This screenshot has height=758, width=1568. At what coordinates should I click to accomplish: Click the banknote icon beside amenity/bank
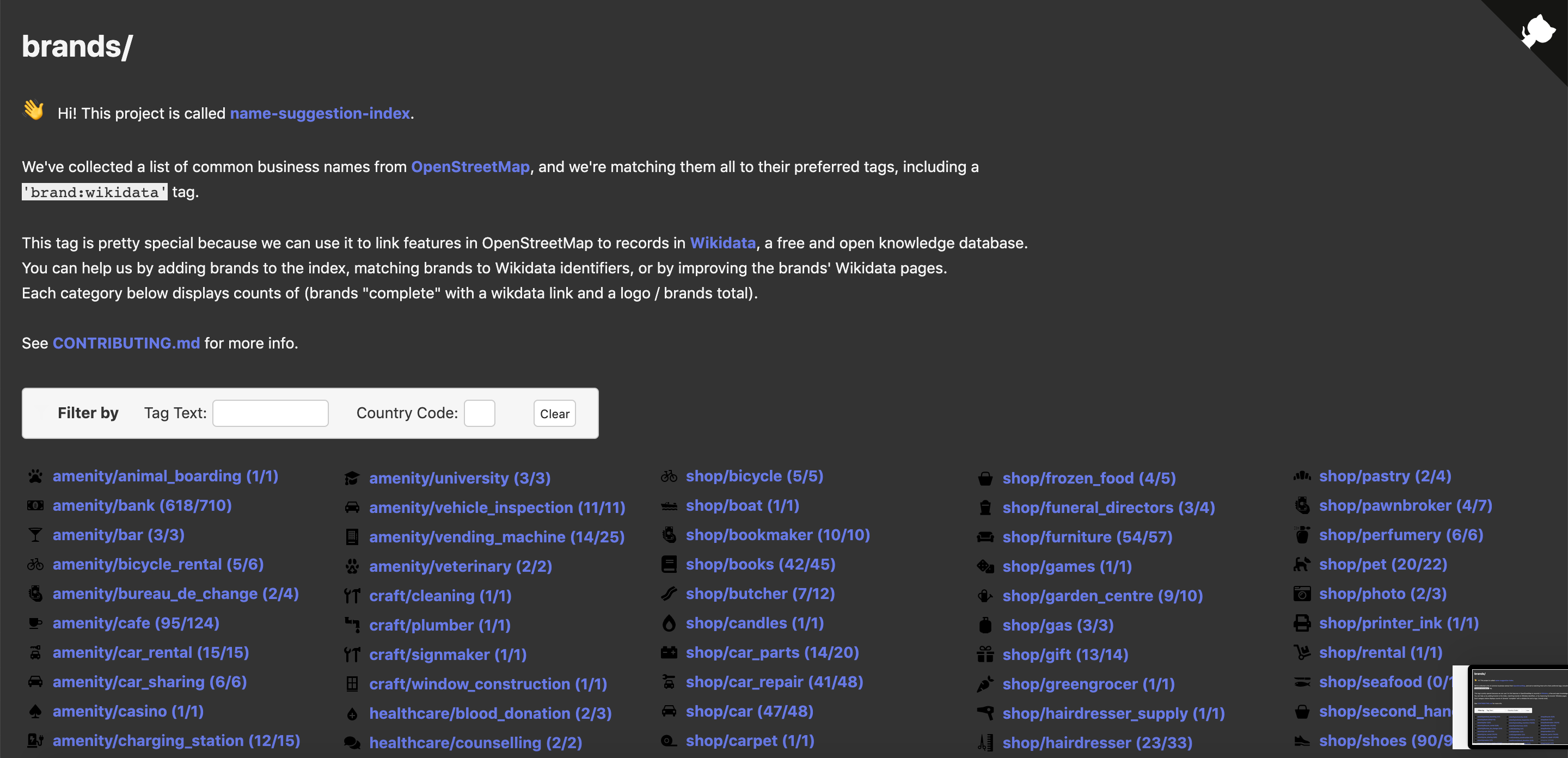pyautogui.click(x=35, y=505)
